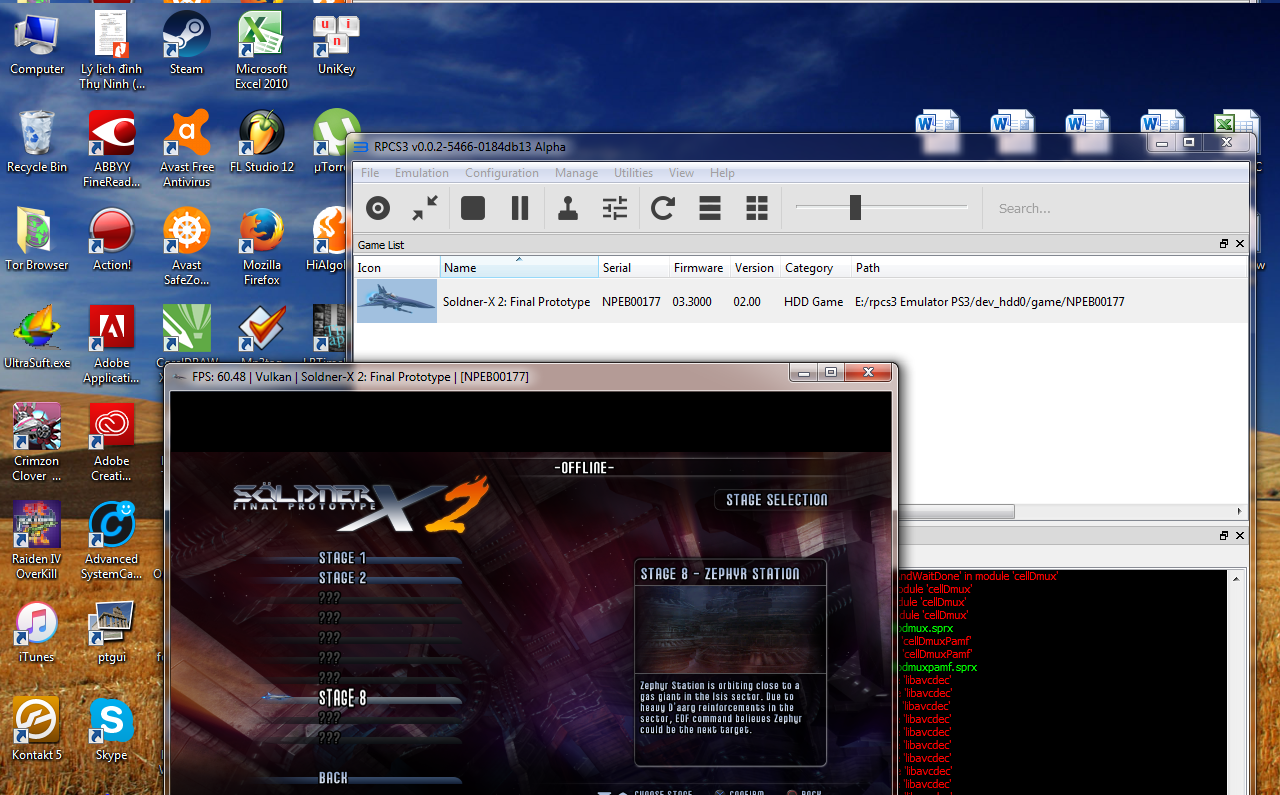Sort the game list by Path column
Image resolution: width=1280 pixels, height=795 pixels.
coord(1050,267)
